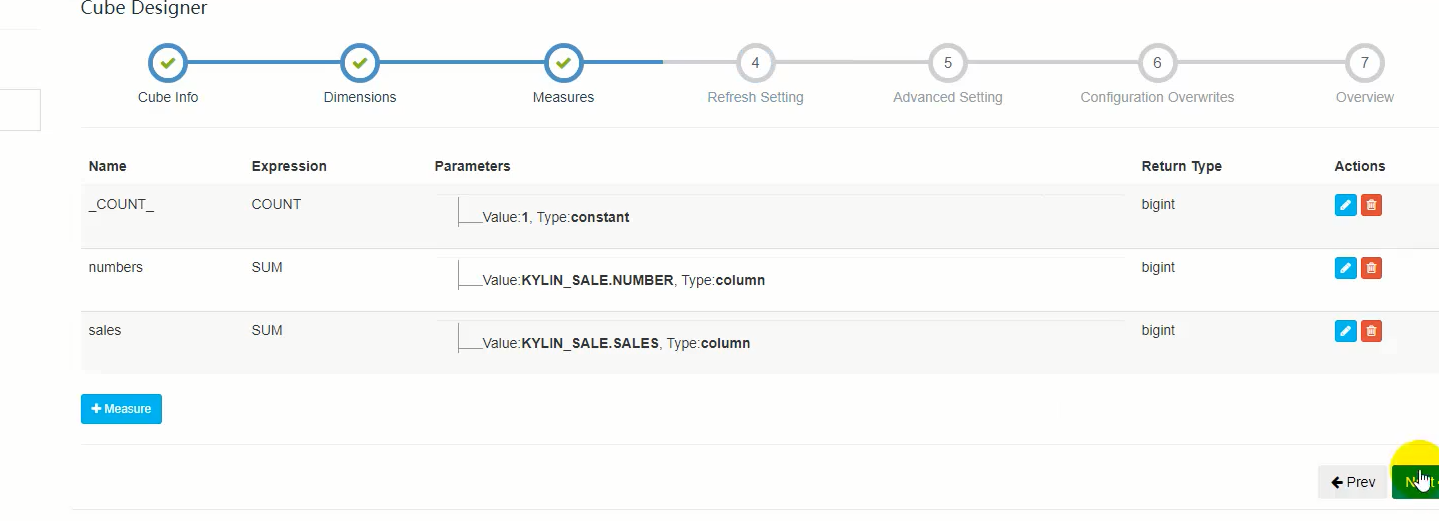
Task: Proceed with the green Next button
Action: tap(1415, 482)
